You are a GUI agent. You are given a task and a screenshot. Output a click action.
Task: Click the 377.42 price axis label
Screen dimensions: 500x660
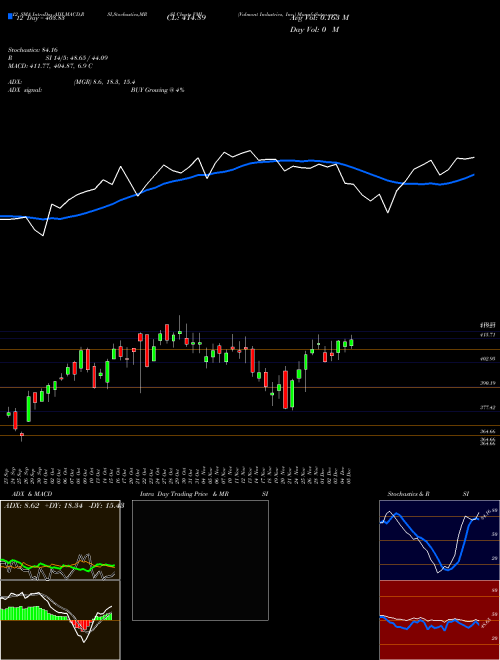point(487,407)
